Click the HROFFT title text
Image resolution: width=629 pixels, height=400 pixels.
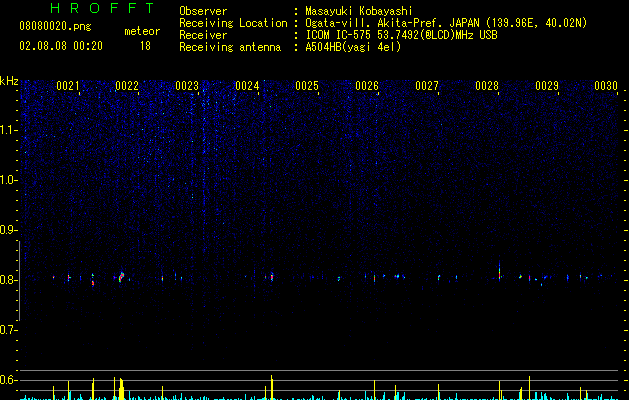pyautogui.click(x=102, y=8)
